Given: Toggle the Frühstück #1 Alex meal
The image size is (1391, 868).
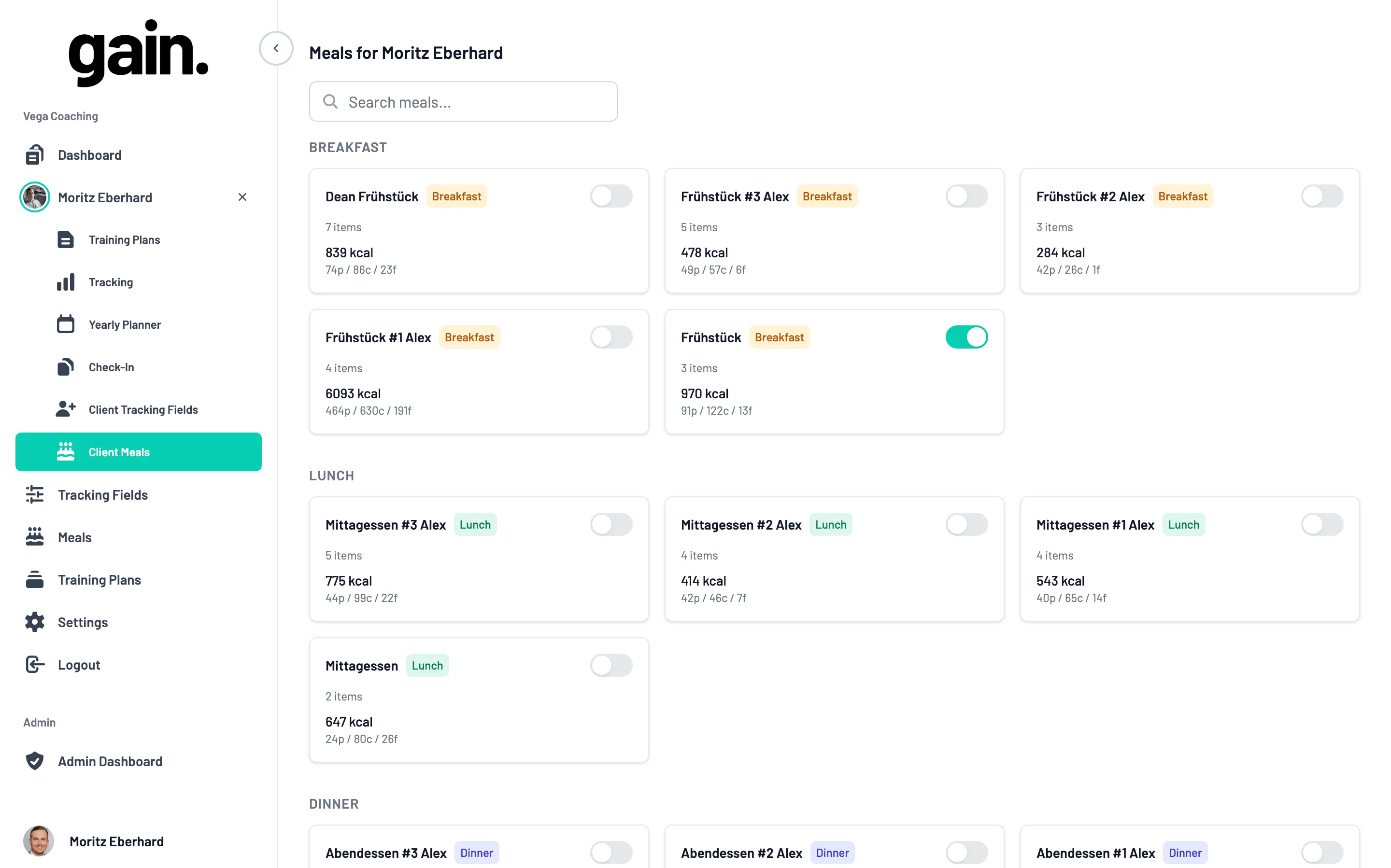Looking at the screenshot, I should click(611, 337).
